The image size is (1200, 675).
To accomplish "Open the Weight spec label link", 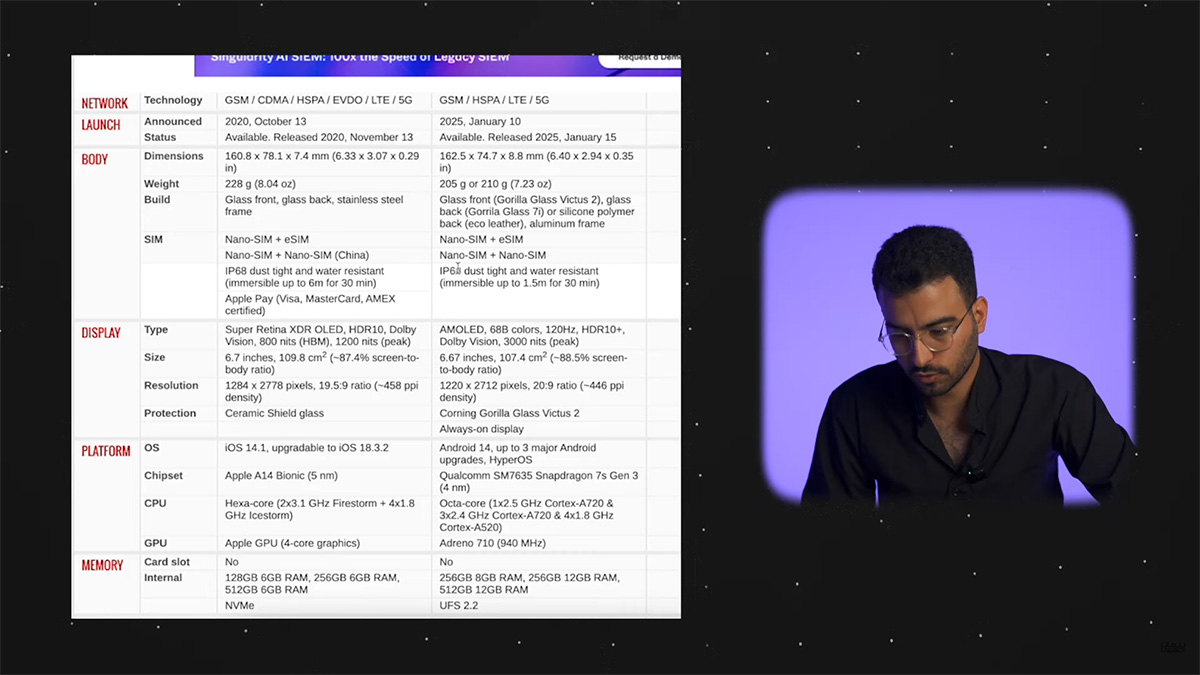I will (162, 184).
